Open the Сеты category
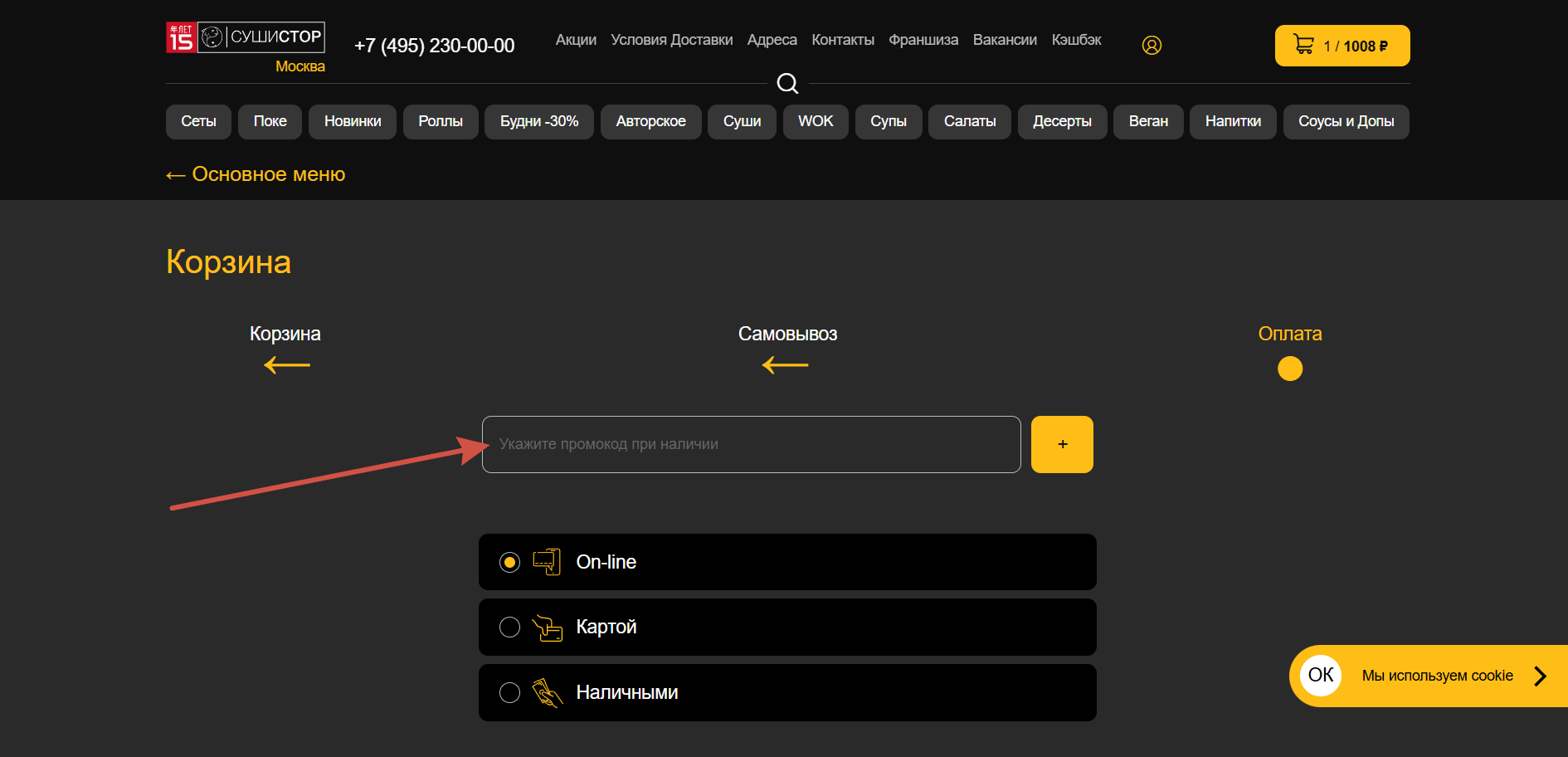 199,122
